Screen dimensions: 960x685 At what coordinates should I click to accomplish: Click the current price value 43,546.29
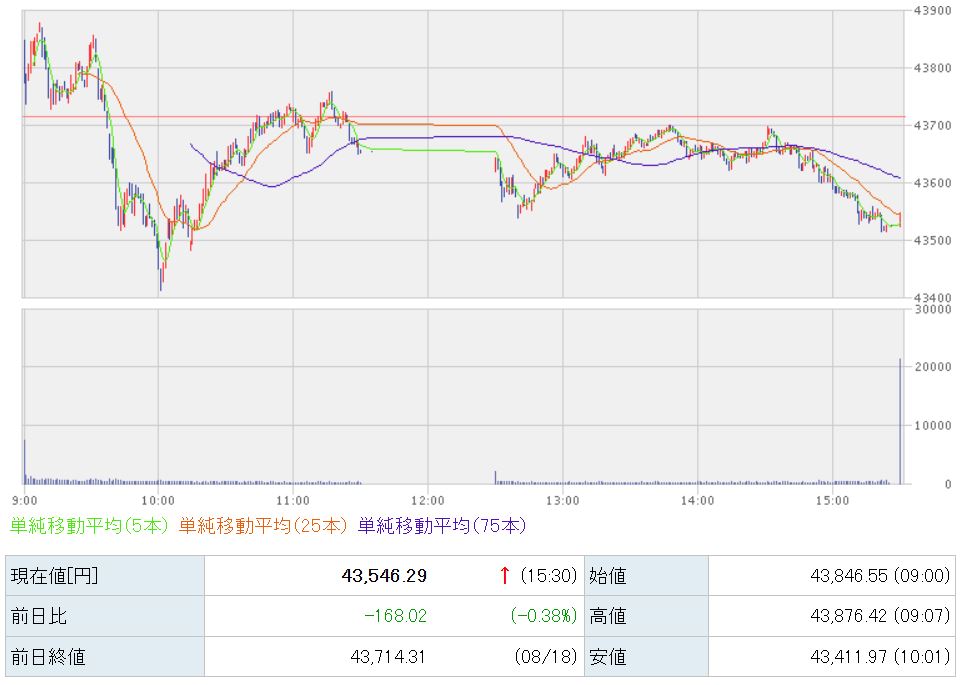[x=384, y=576]
